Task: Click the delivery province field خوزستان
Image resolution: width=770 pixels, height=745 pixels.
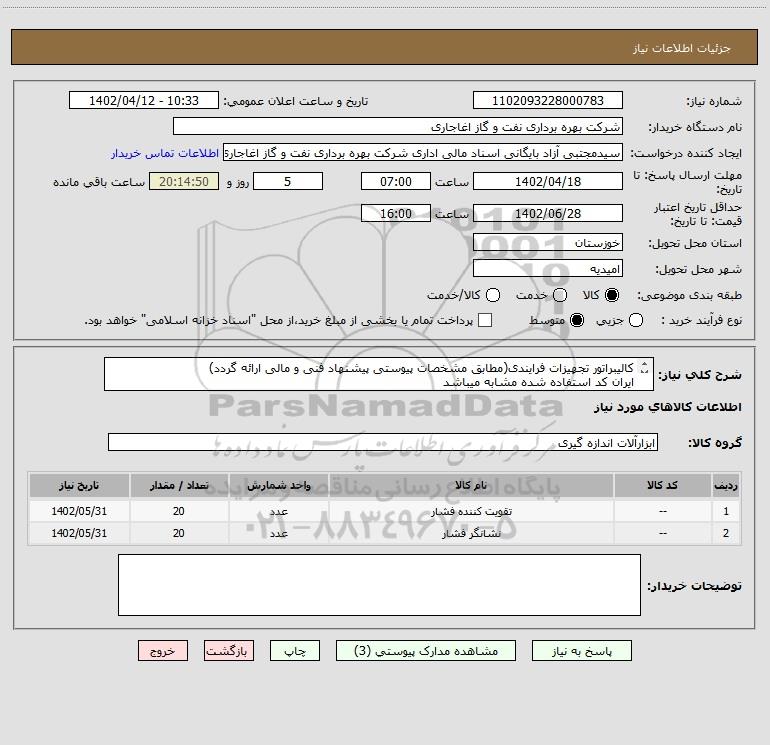Action: click(548, 242)
